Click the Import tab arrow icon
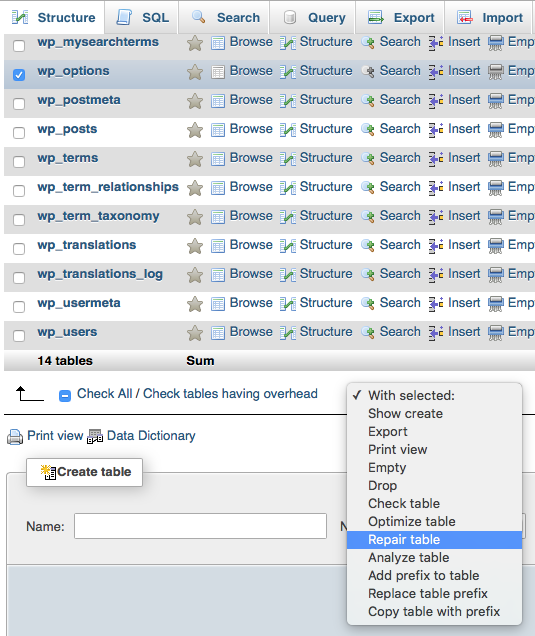The width and height of the screenshot is (535, 636). pyautogui.click(x=465, y=17)
